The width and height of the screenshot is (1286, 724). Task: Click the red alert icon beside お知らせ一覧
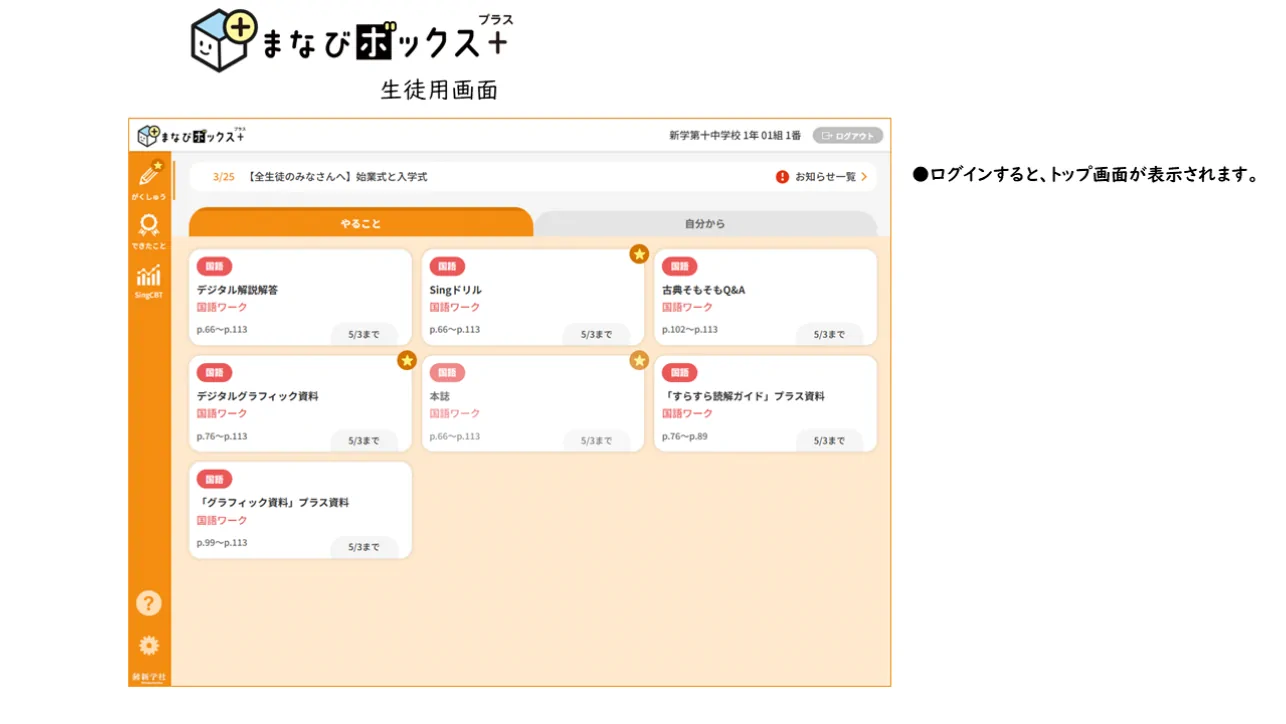(782, 177)
